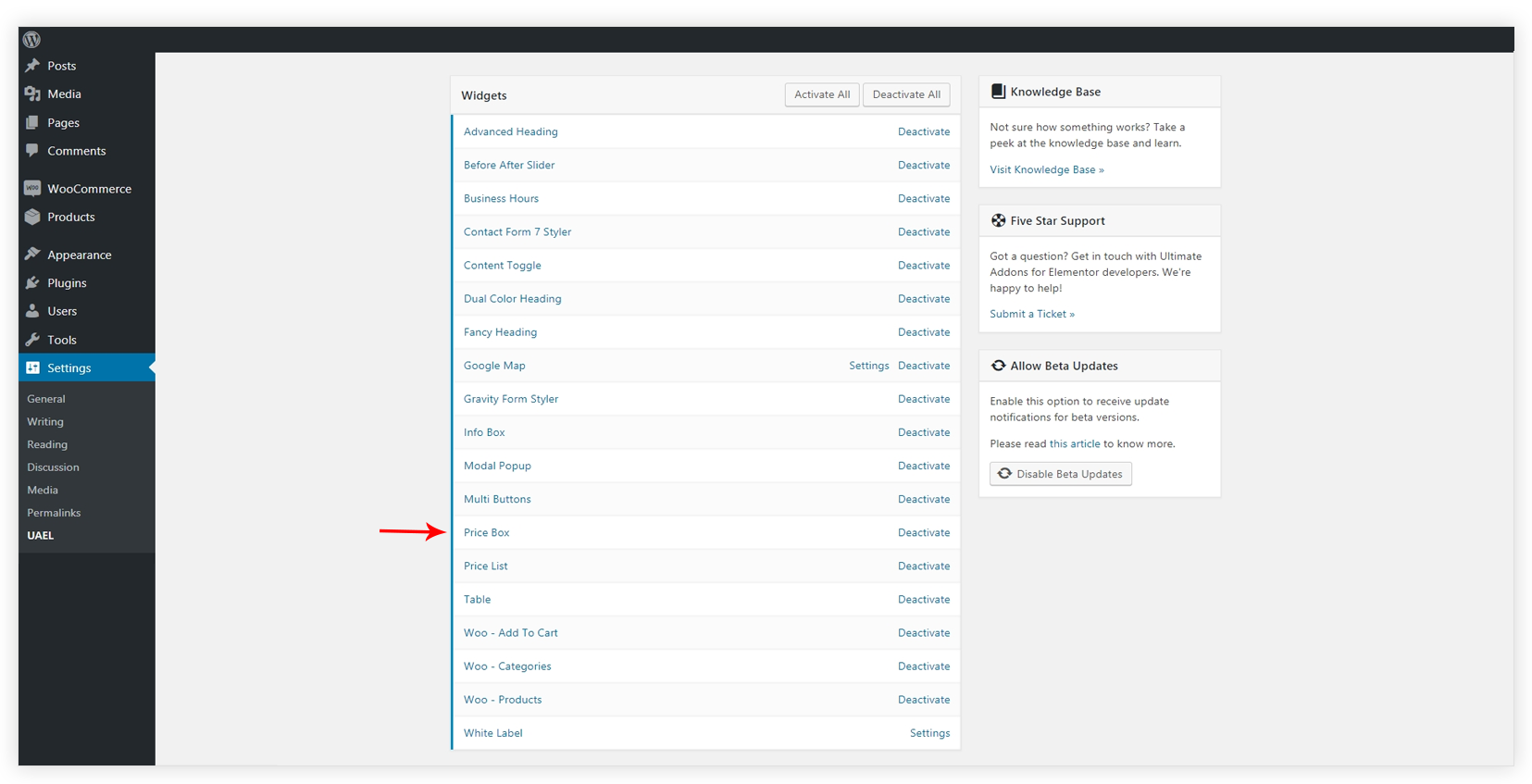This screenshot has height=784, width=1532.
Task: Deactivate Contact Form 7 Styler
Action: point(924,231)
